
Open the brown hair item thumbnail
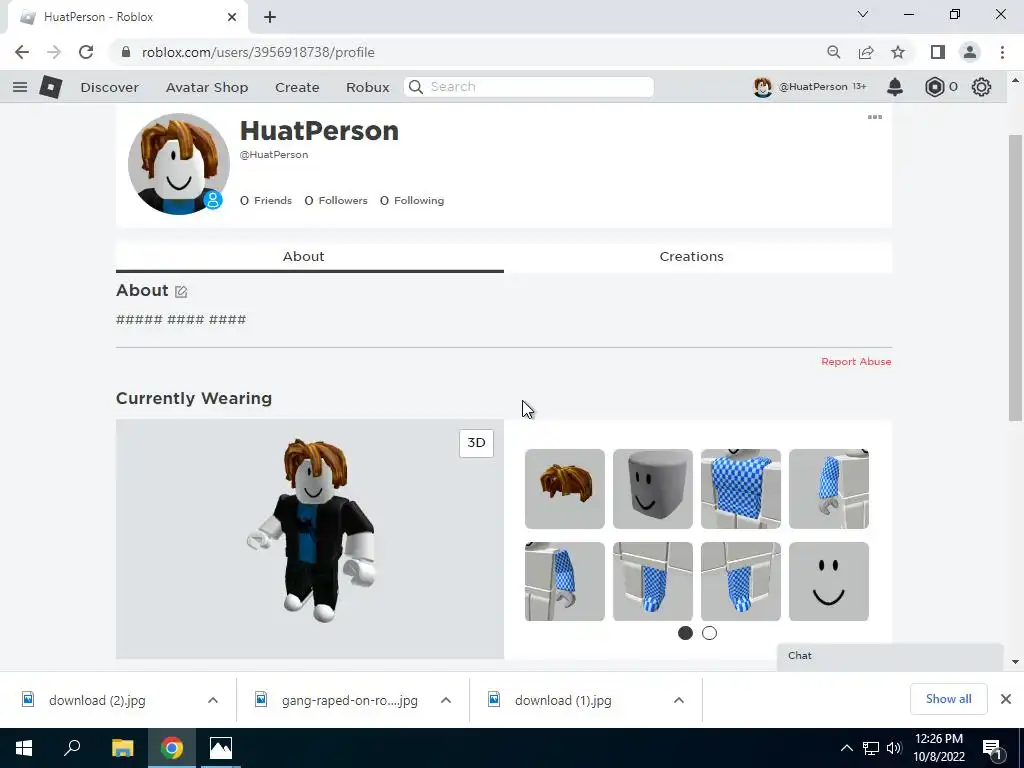pyautogui.click(x=565, y=488)
